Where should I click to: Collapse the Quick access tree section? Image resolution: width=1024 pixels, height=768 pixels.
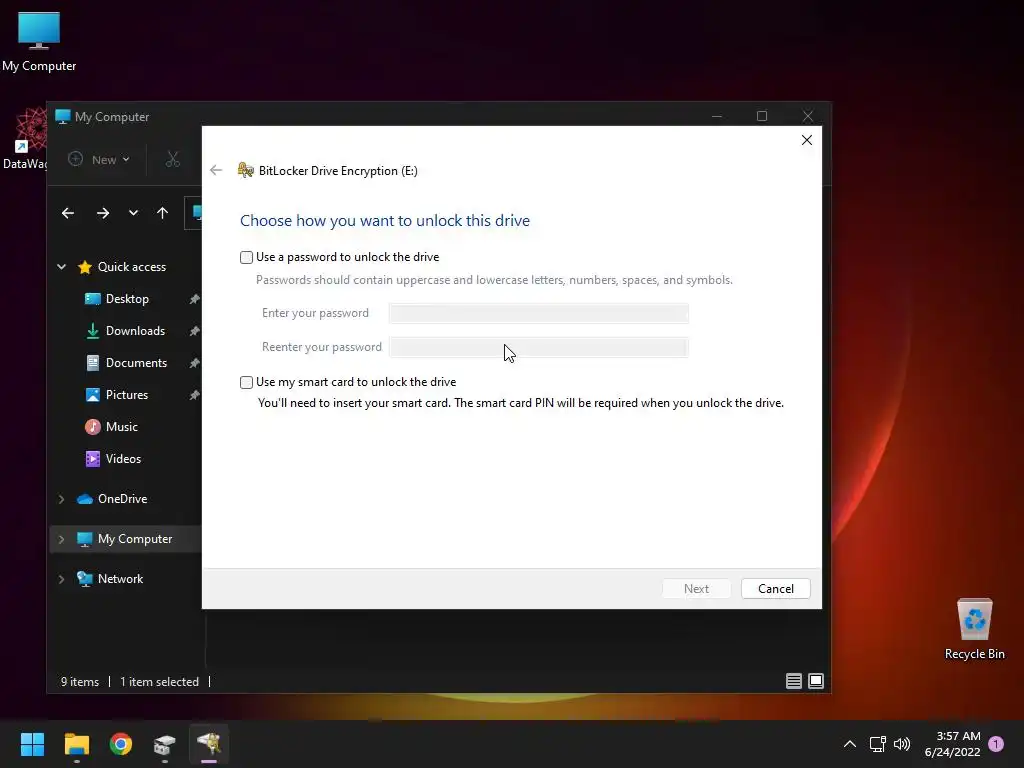[61, 266]
